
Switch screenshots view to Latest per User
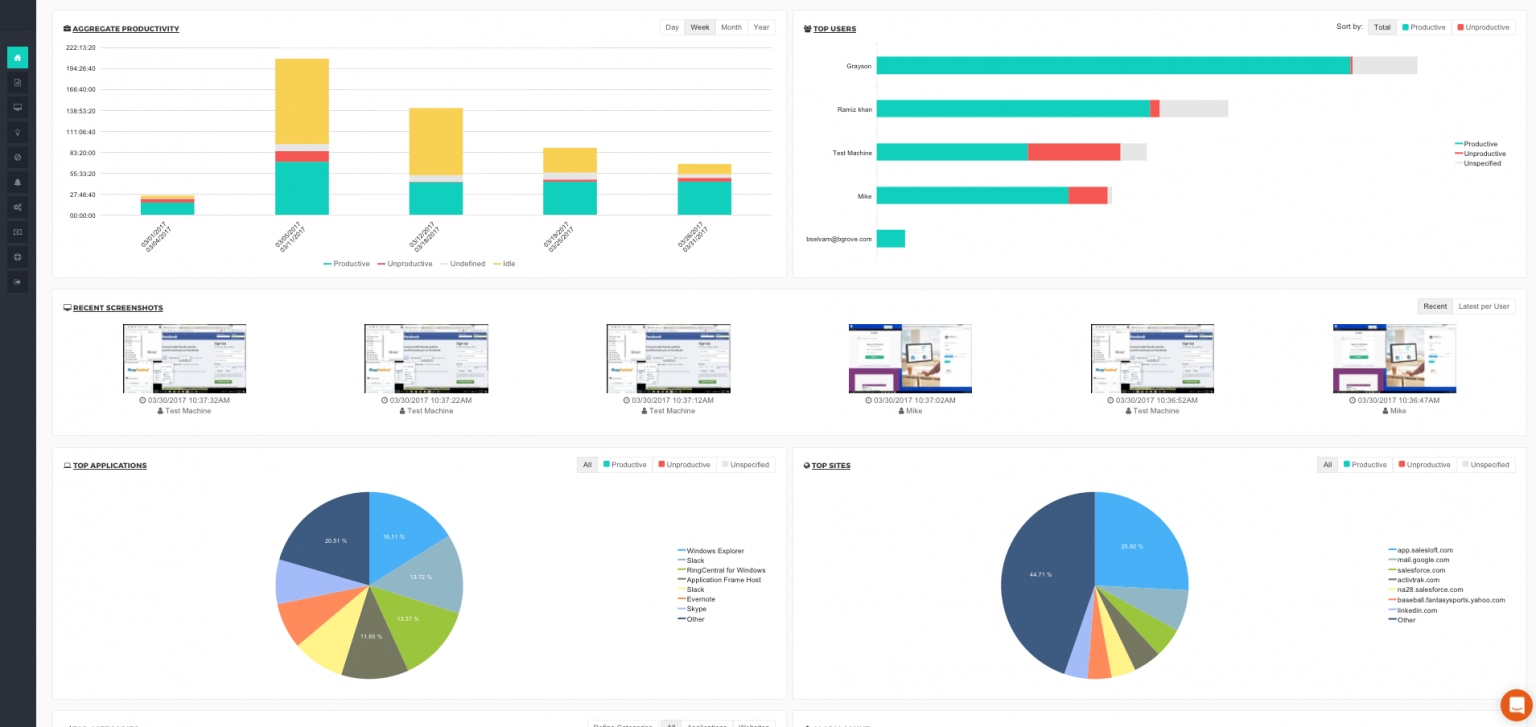1483,306
